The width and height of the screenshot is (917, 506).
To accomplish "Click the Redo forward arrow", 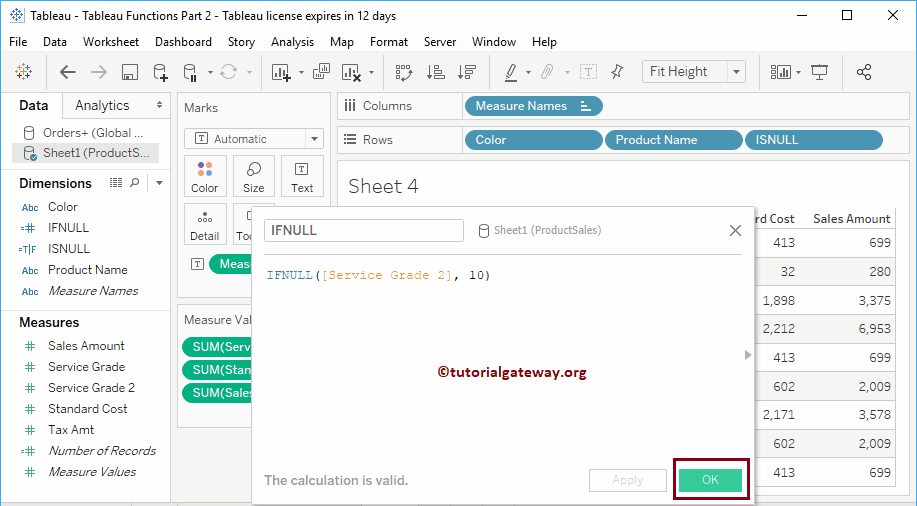I will tap(99, 72).
